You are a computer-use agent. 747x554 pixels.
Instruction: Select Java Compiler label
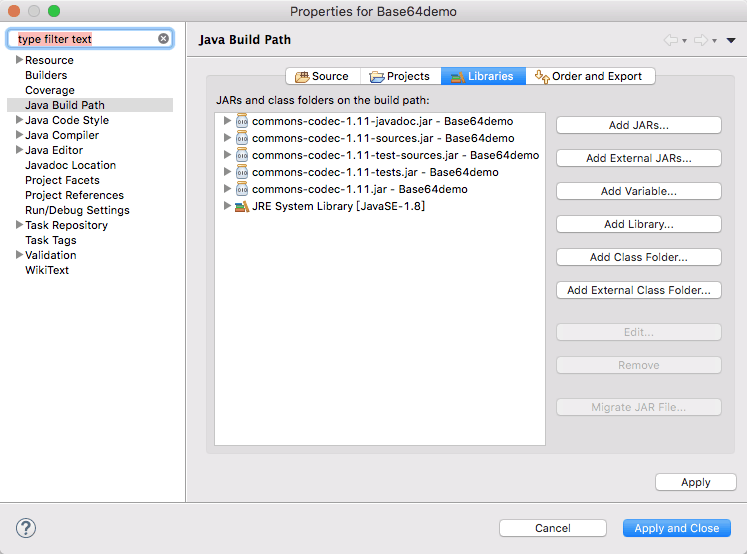62,135
